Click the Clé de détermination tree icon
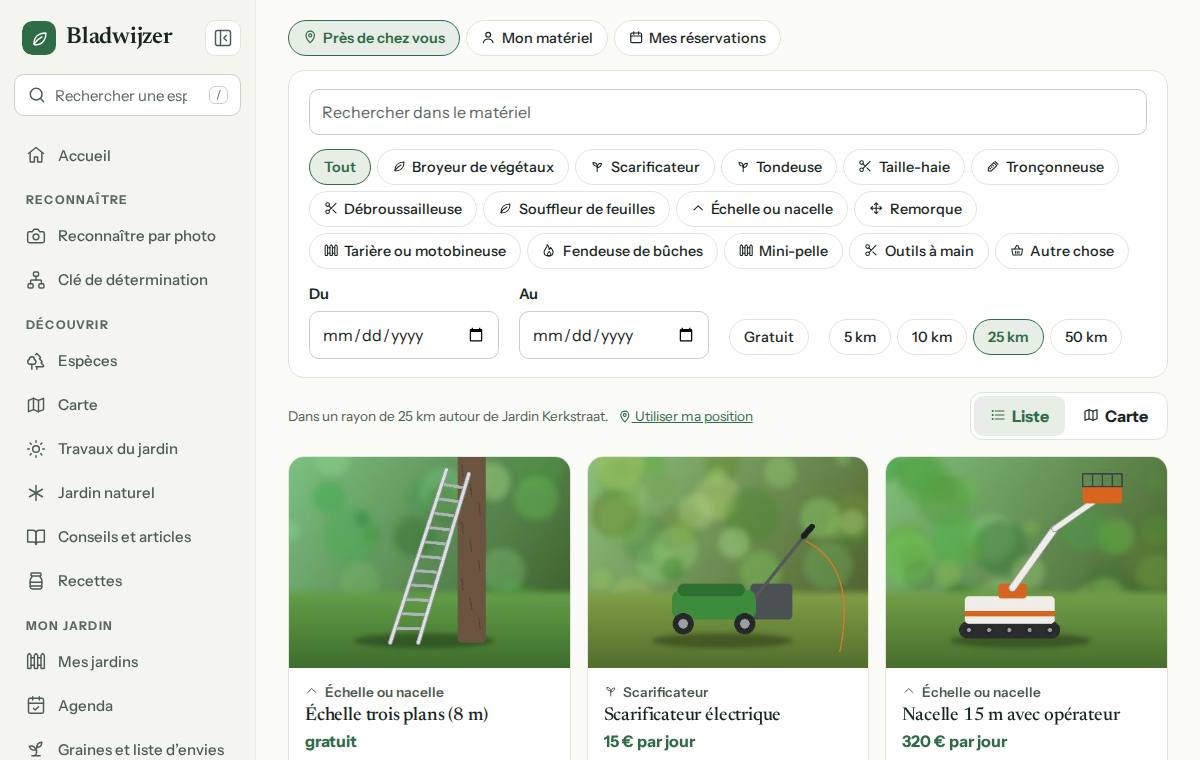1200x760 pixels. coord(36,280)
